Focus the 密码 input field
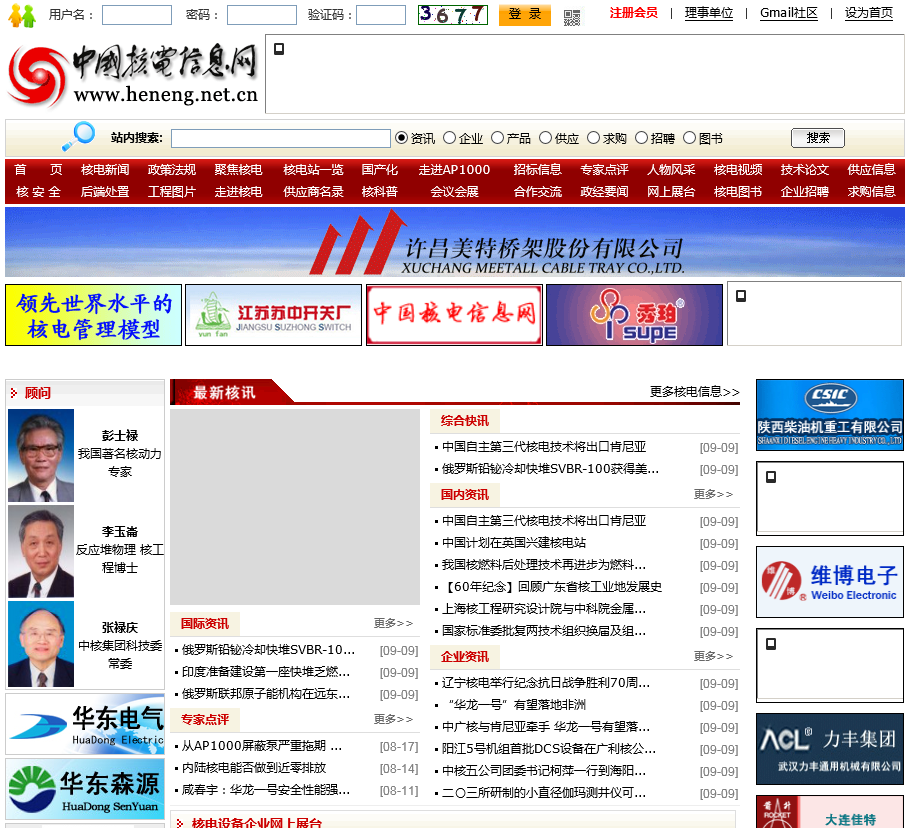 pyautogui.click(x=261, y=15)
